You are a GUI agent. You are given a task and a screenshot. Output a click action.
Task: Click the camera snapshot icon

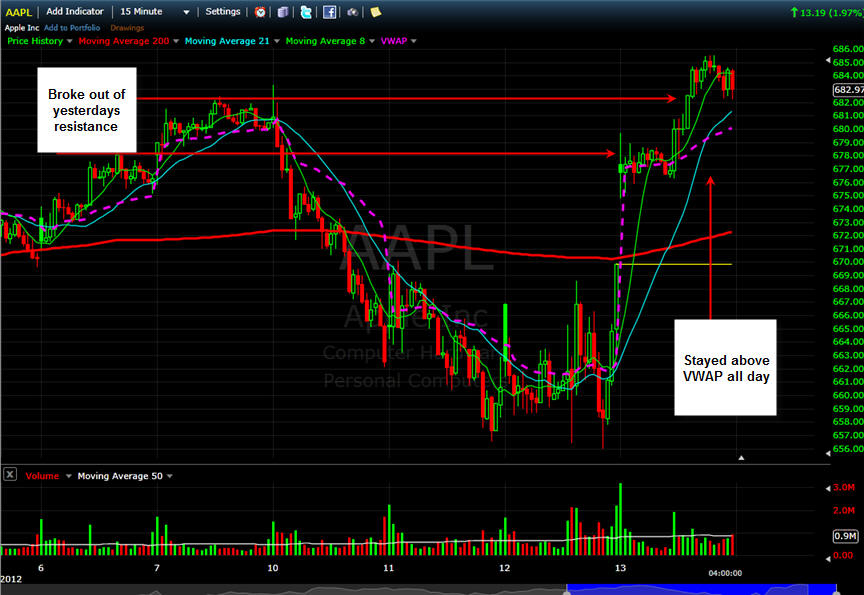[x=352, y=12]
